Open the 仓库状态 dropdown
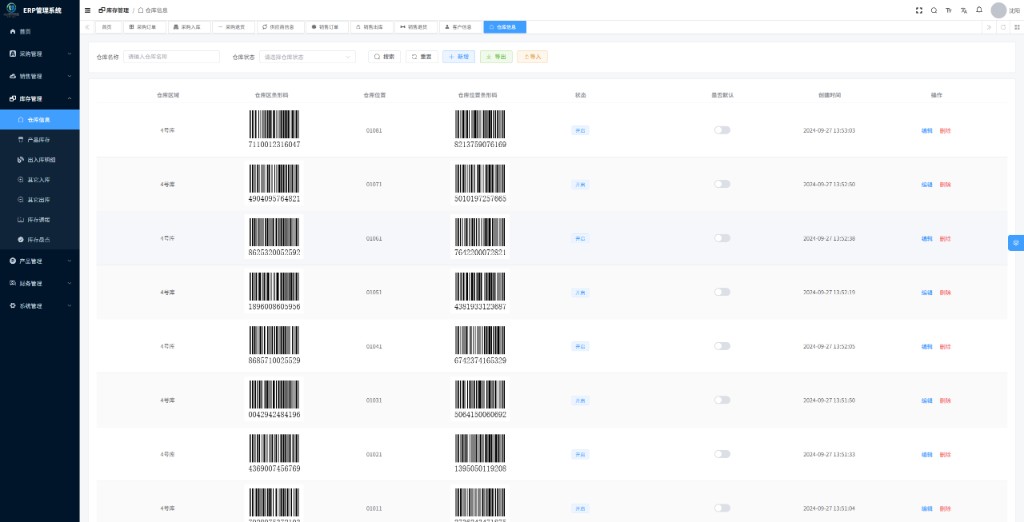Image resolution: width=1024 pixels, height=522 pixels. click(308, 57)
